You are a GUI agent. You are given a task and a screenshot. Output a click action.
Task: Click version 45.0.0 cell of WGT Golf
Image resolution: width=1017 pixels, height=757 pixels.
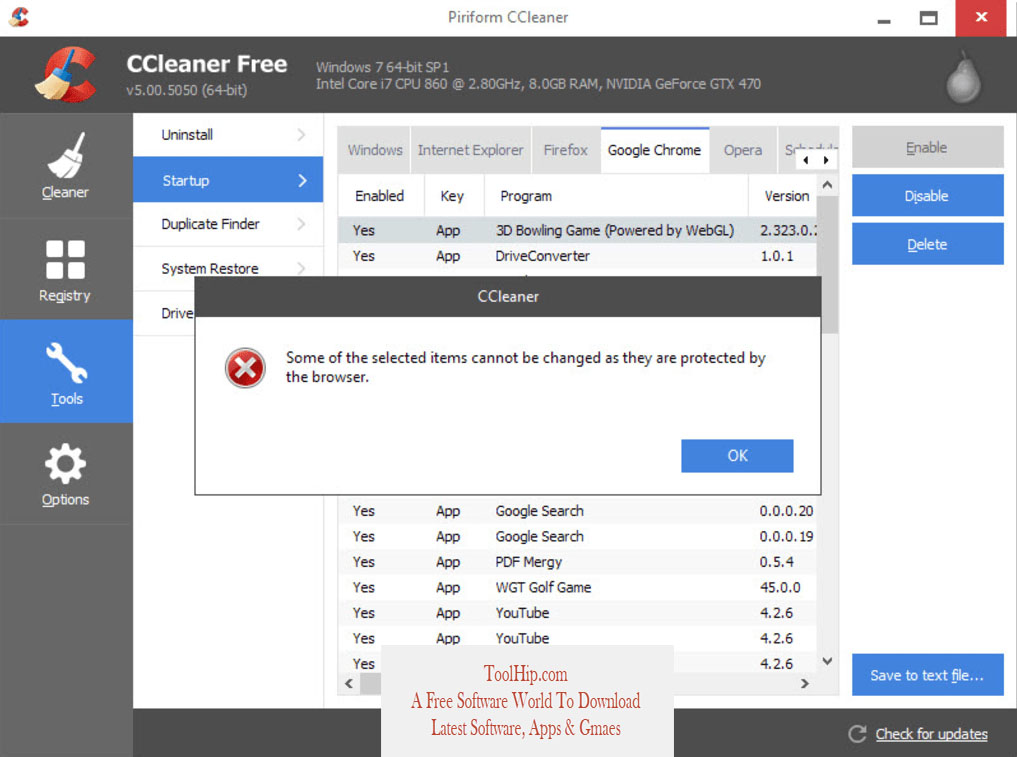780,587
